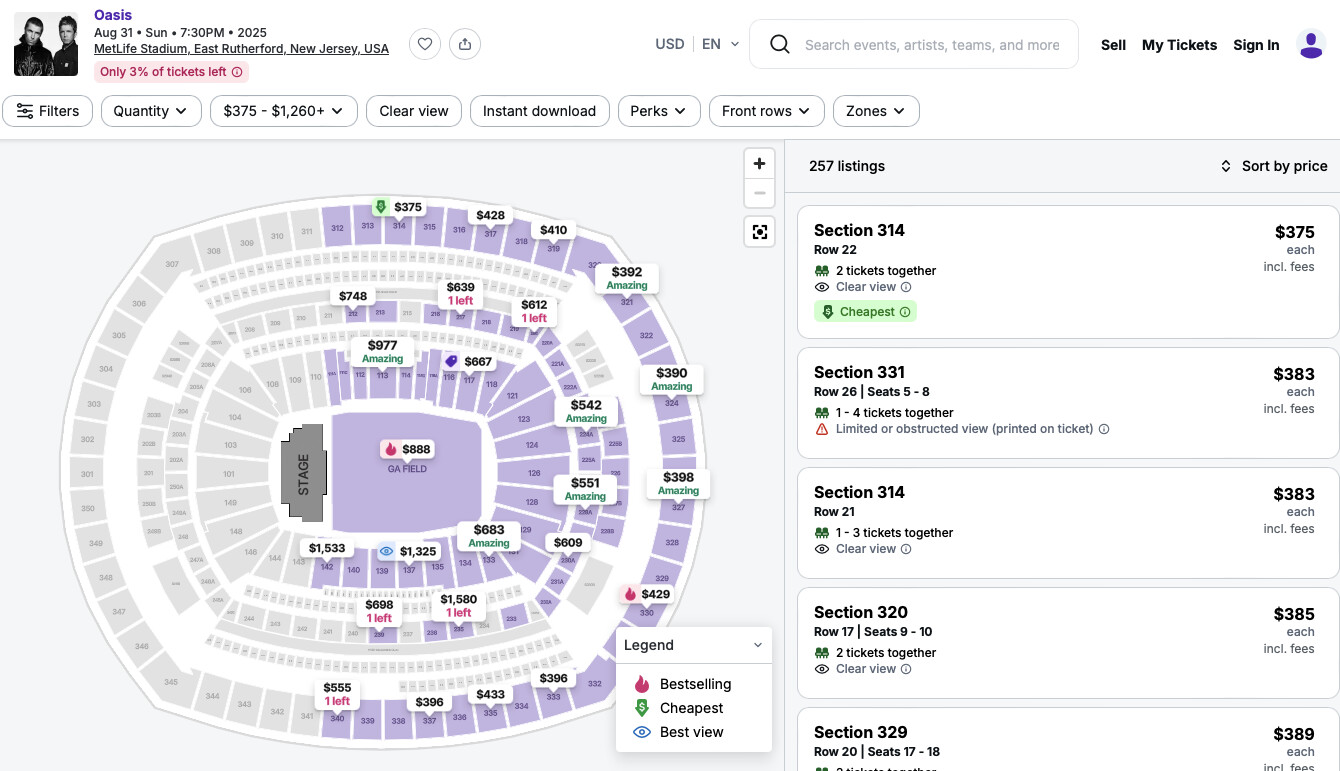Toggle the Clear view filter
The width and height of the screenshot is (1340, 771).
click(x=414, y=111)
